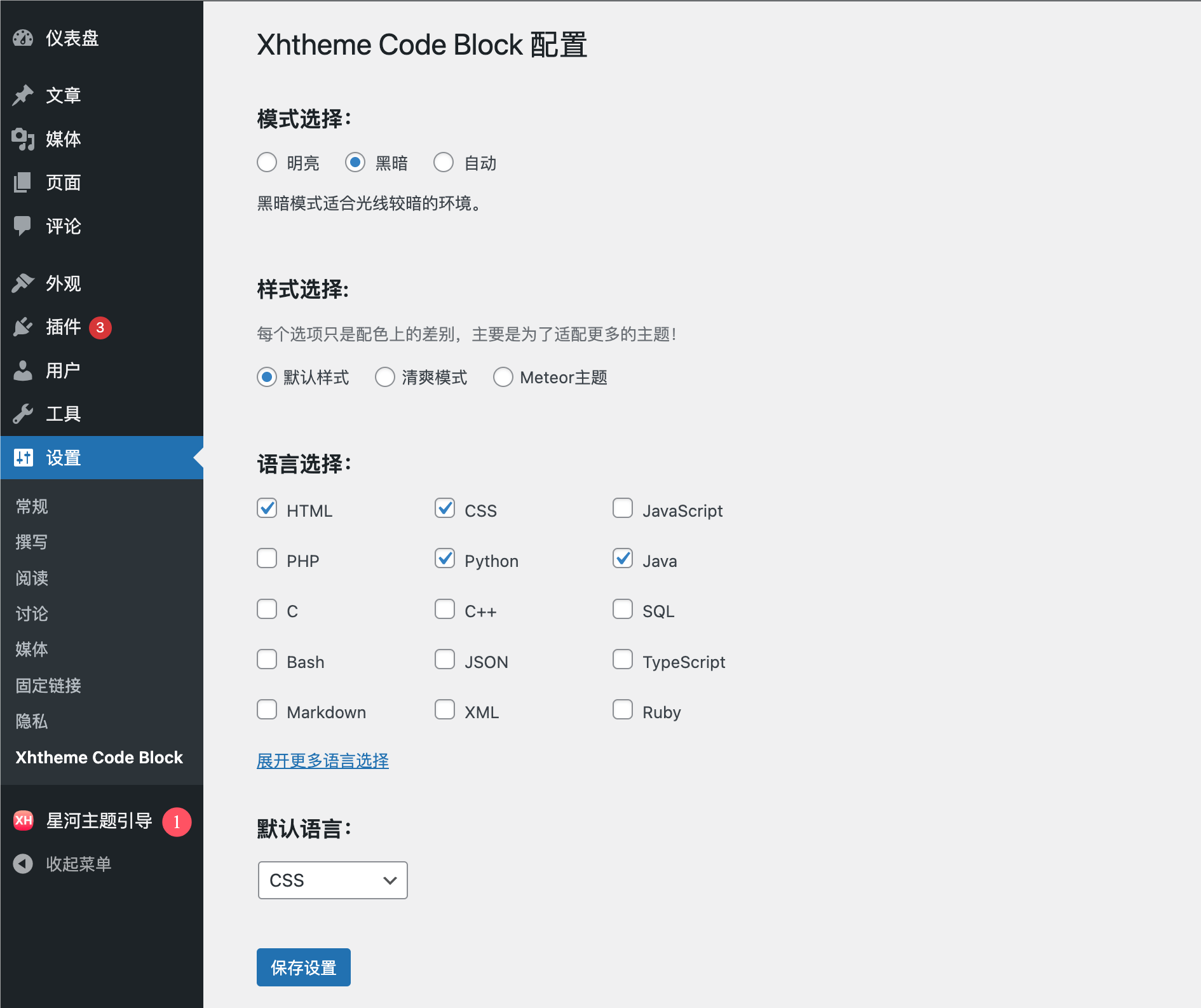The width and height of the screenshot is (1201, 1008).
Task: Tick the SQL language checkbox
Action: point(623,609)
